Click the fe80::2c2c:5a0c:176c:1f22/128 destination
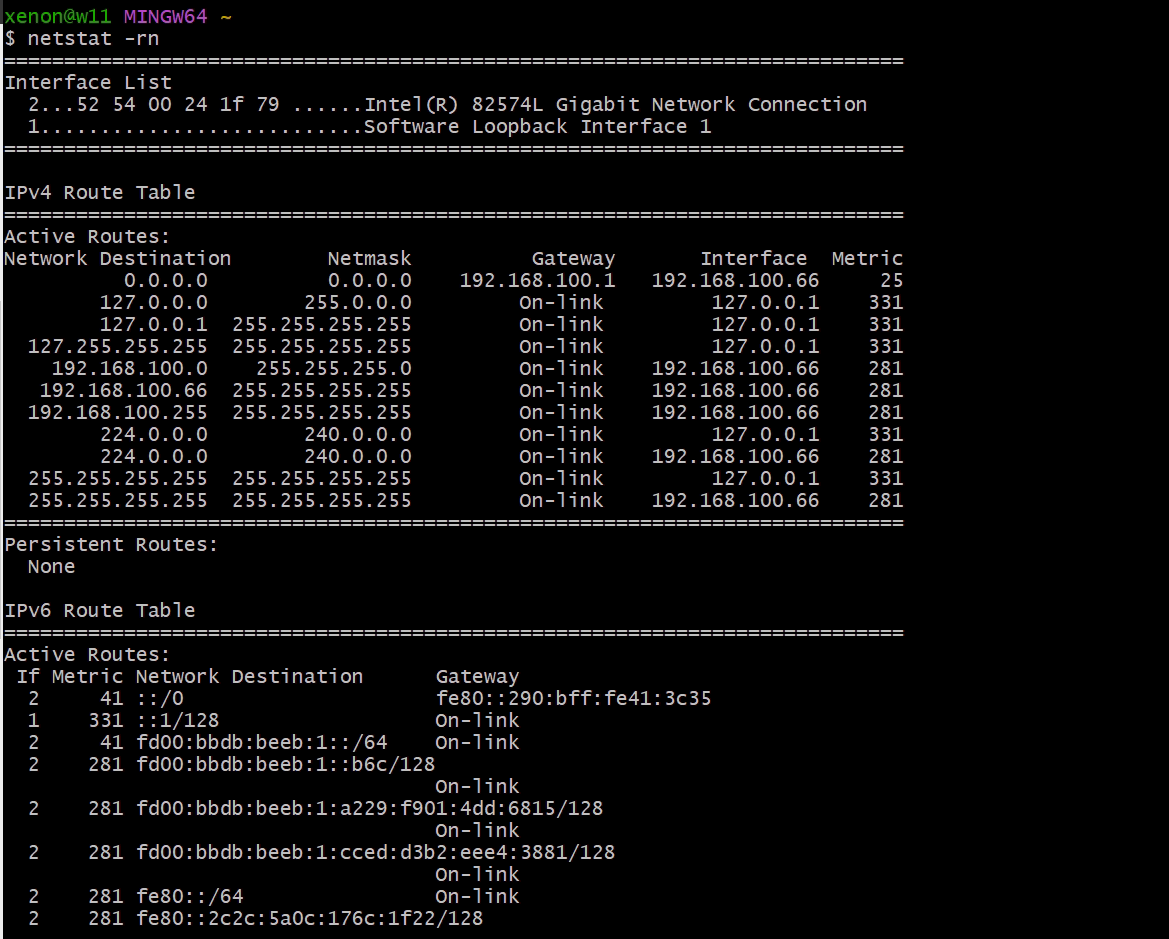Screen dimensions: 1169x939 (309, 919)
